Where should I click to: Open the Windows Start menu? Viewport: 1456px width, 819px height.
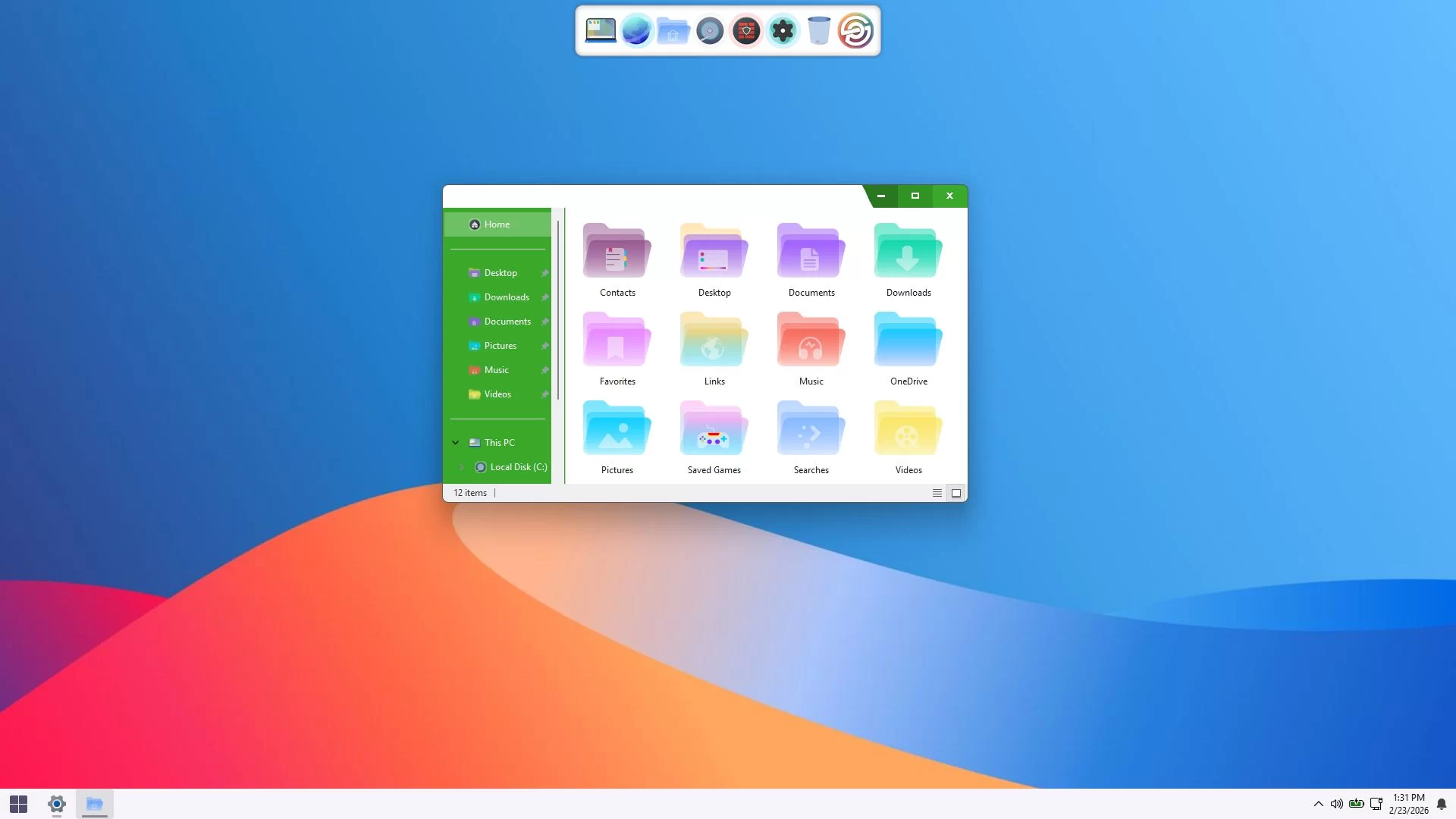tap(19, 804)
